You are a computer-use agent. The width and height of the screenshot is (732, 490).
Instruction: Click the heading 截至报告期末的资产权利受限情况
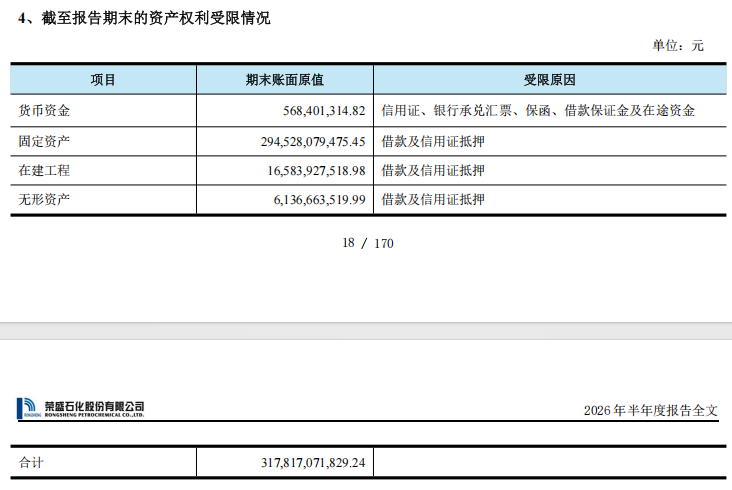(156, 19)
